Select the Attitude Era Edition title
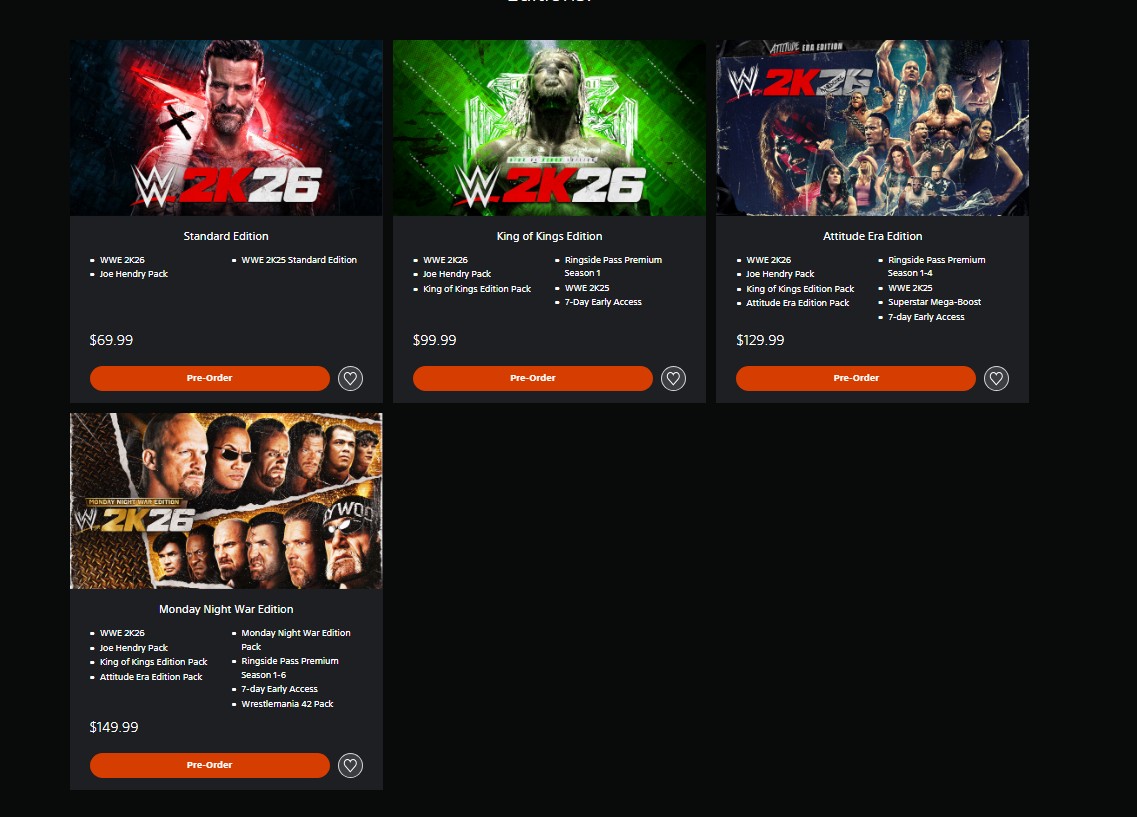The width and height of the screenshot is (1137, 817). pos(872,236)
